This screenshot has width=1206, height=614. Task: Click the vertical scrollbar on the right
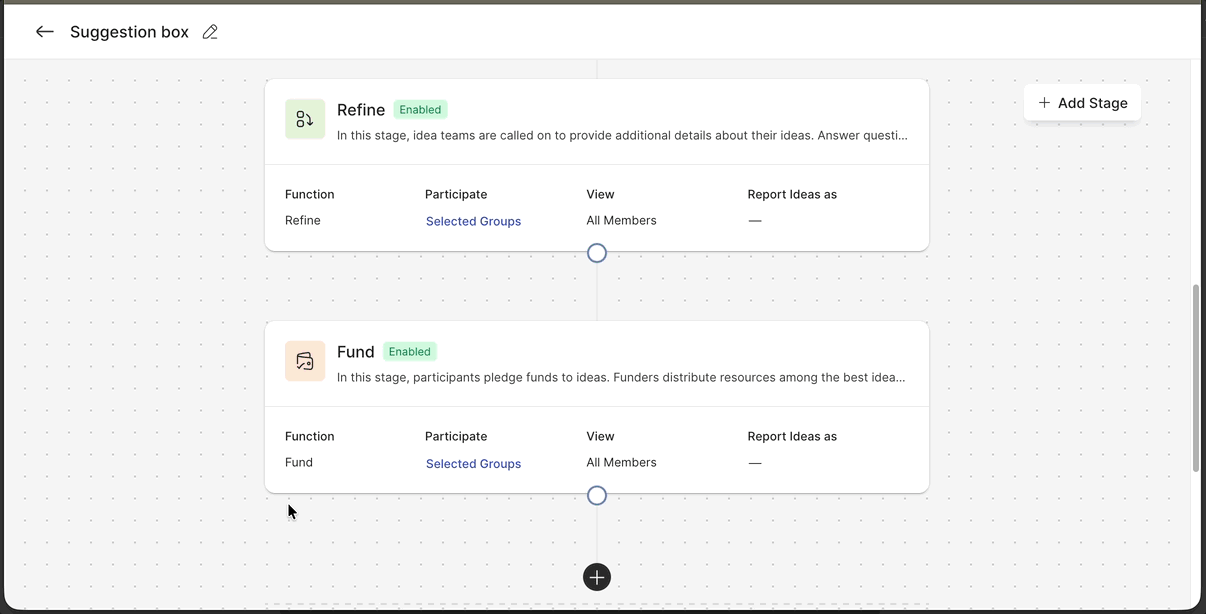pos(1196,378)
